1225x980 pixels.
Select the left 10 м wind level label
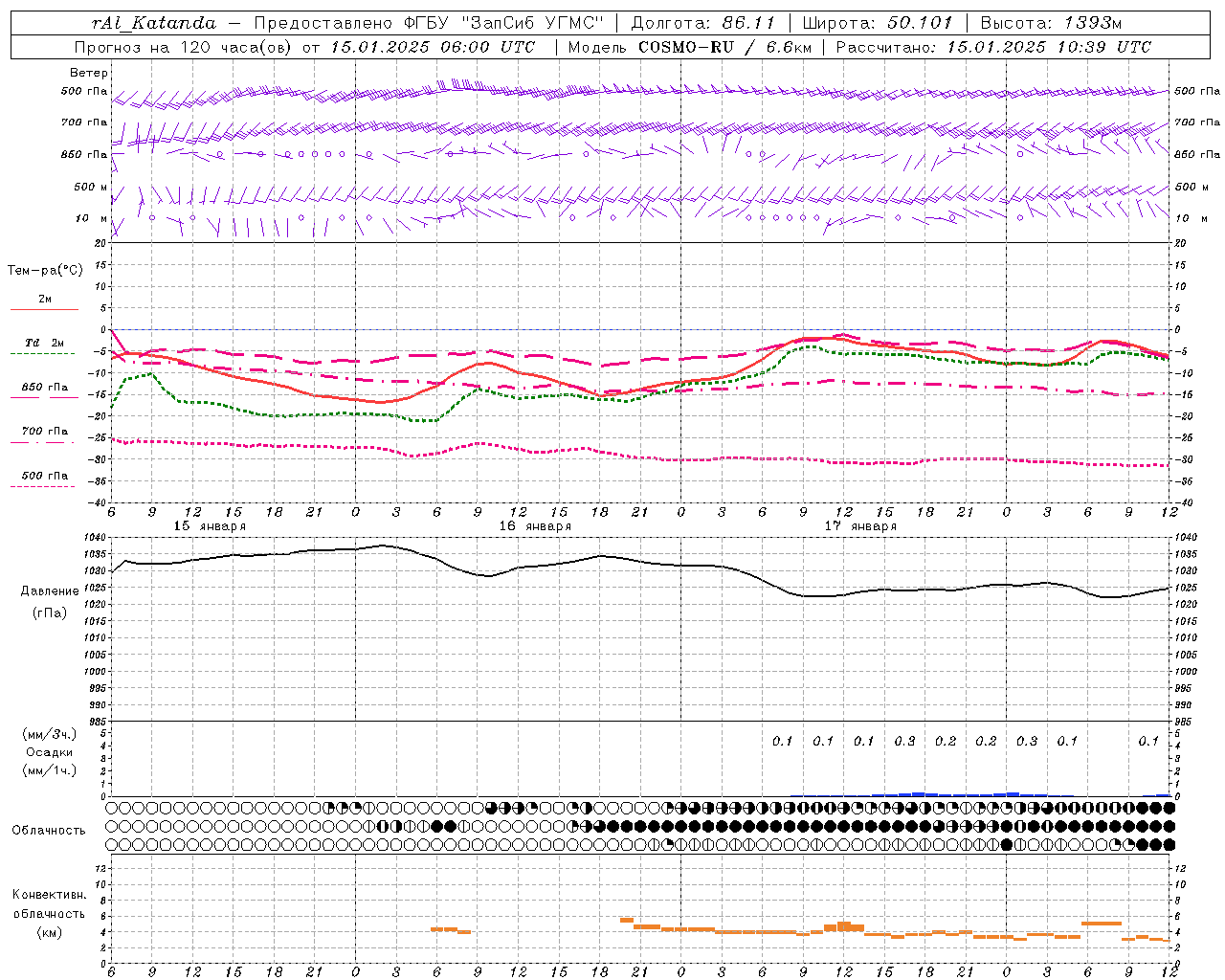pyautogui.click(x=92, y=218)
